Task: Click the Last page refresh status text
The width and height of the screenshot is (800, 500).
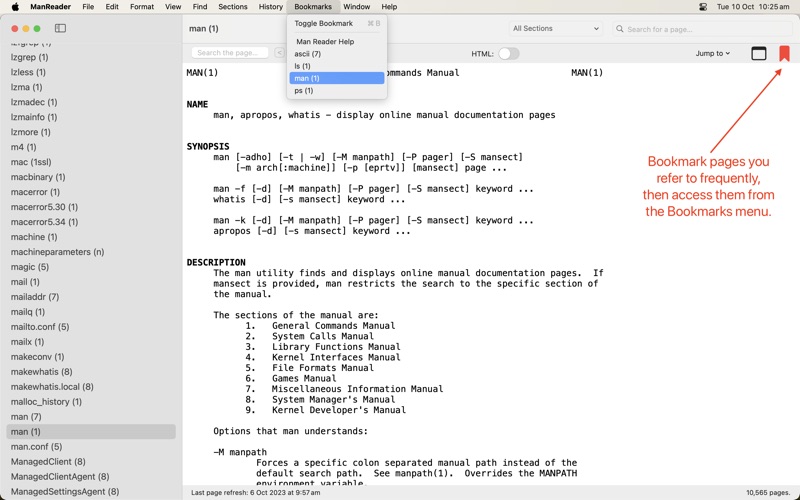Action: tap(256, 492)
